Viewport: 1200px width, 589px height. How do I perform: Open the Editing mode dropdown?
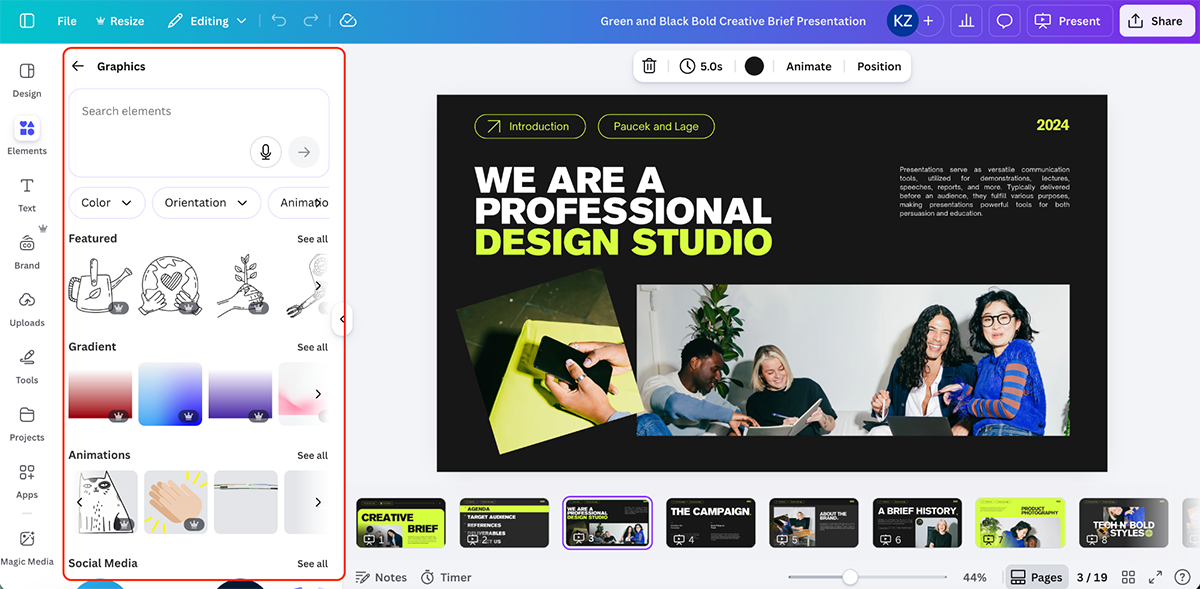coord(207,20)
